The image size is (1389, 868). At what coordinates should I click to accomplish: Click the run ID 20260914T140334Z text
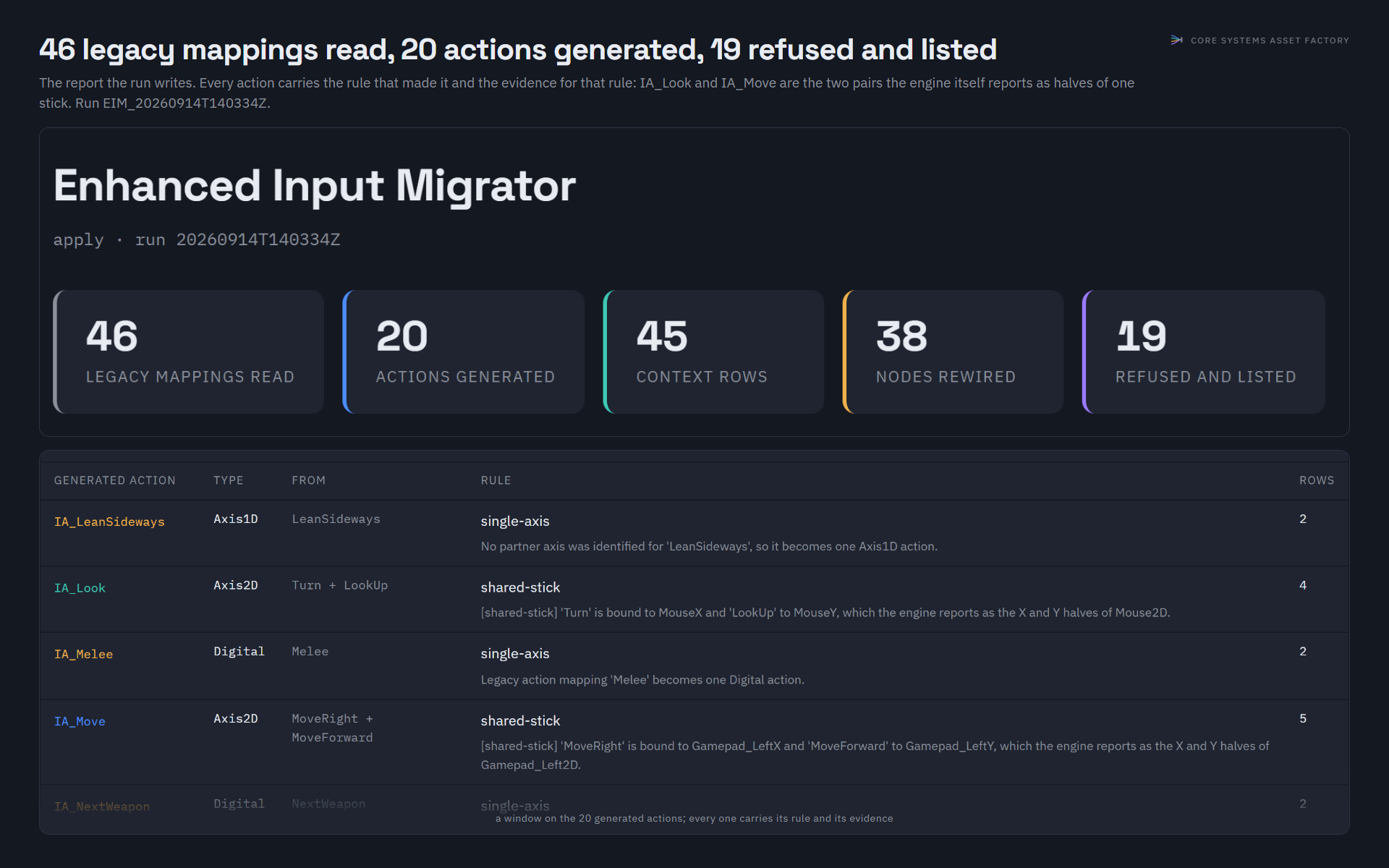pyautogui.click(x=258, y=239)
